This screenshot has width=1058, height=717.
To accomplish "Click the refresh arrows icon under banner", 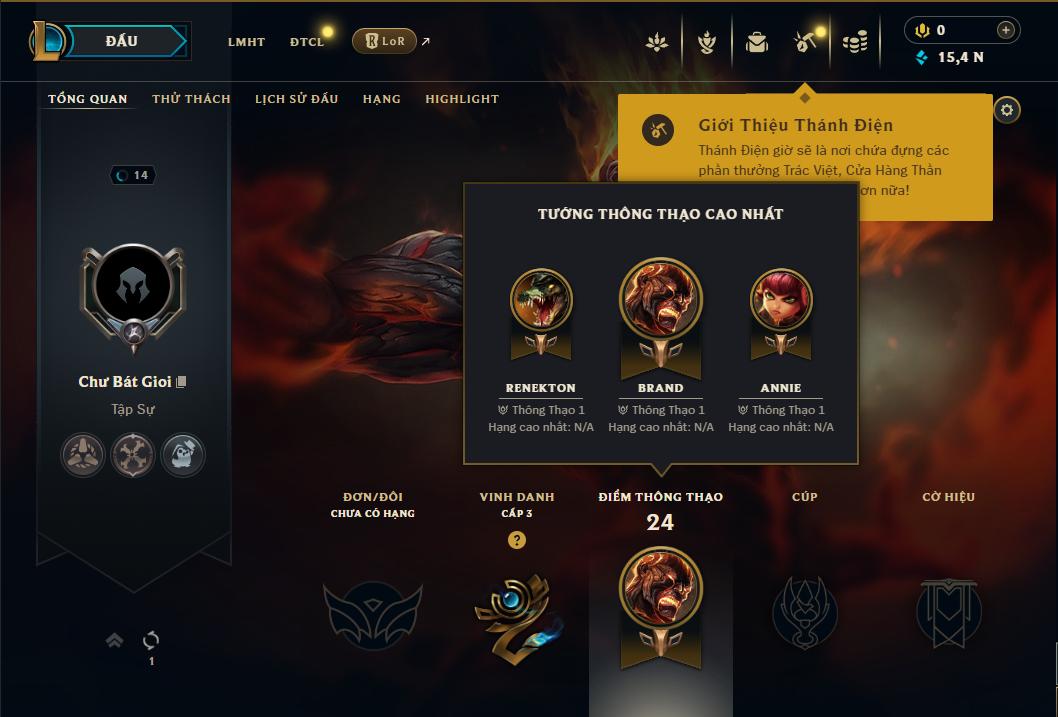I will tap(151, 640).
